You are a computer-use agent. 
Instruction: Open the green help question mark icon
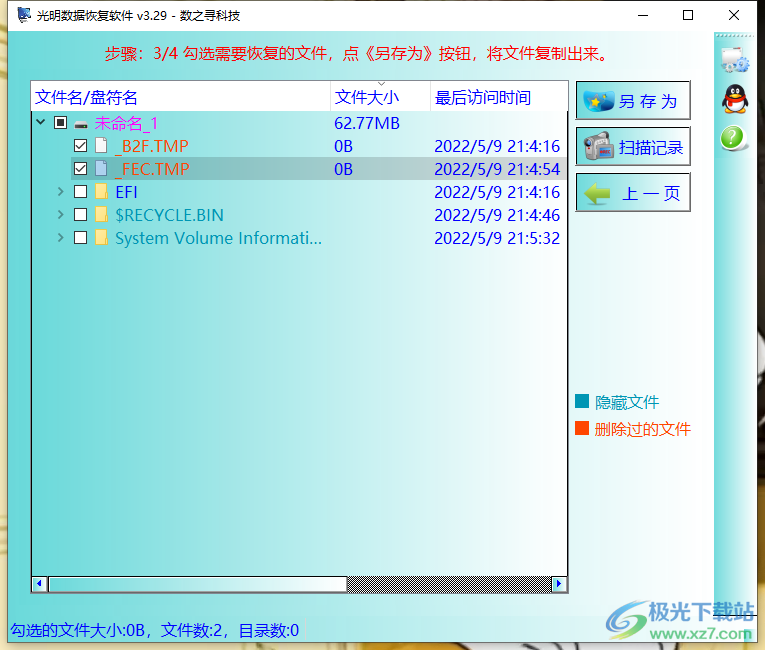pos(733,138)
